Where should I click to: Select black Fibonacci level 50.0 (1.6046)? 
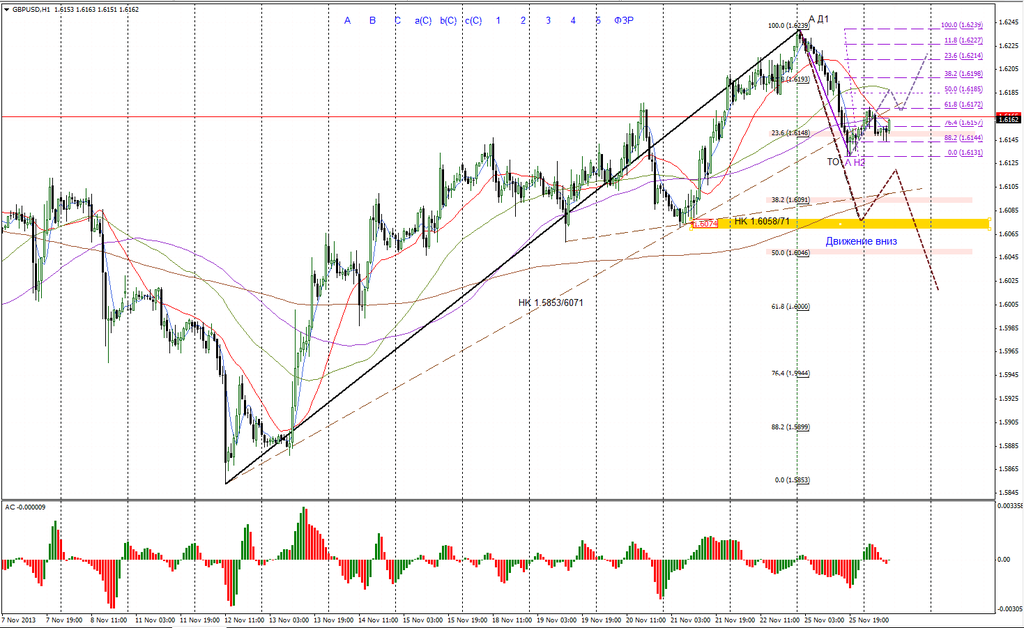(790, 253)
